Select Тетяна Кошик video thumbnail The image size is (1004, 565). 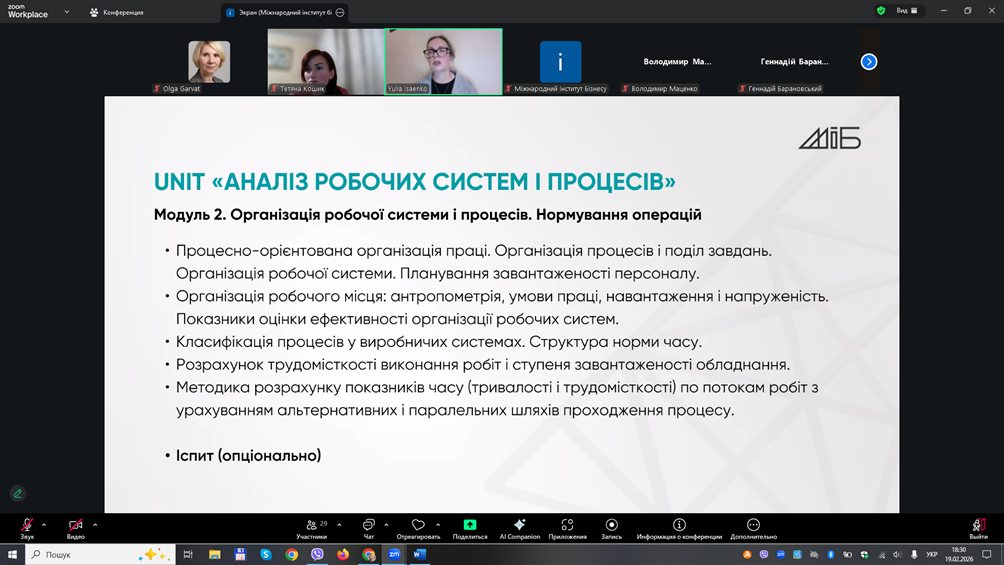(325, 61)
